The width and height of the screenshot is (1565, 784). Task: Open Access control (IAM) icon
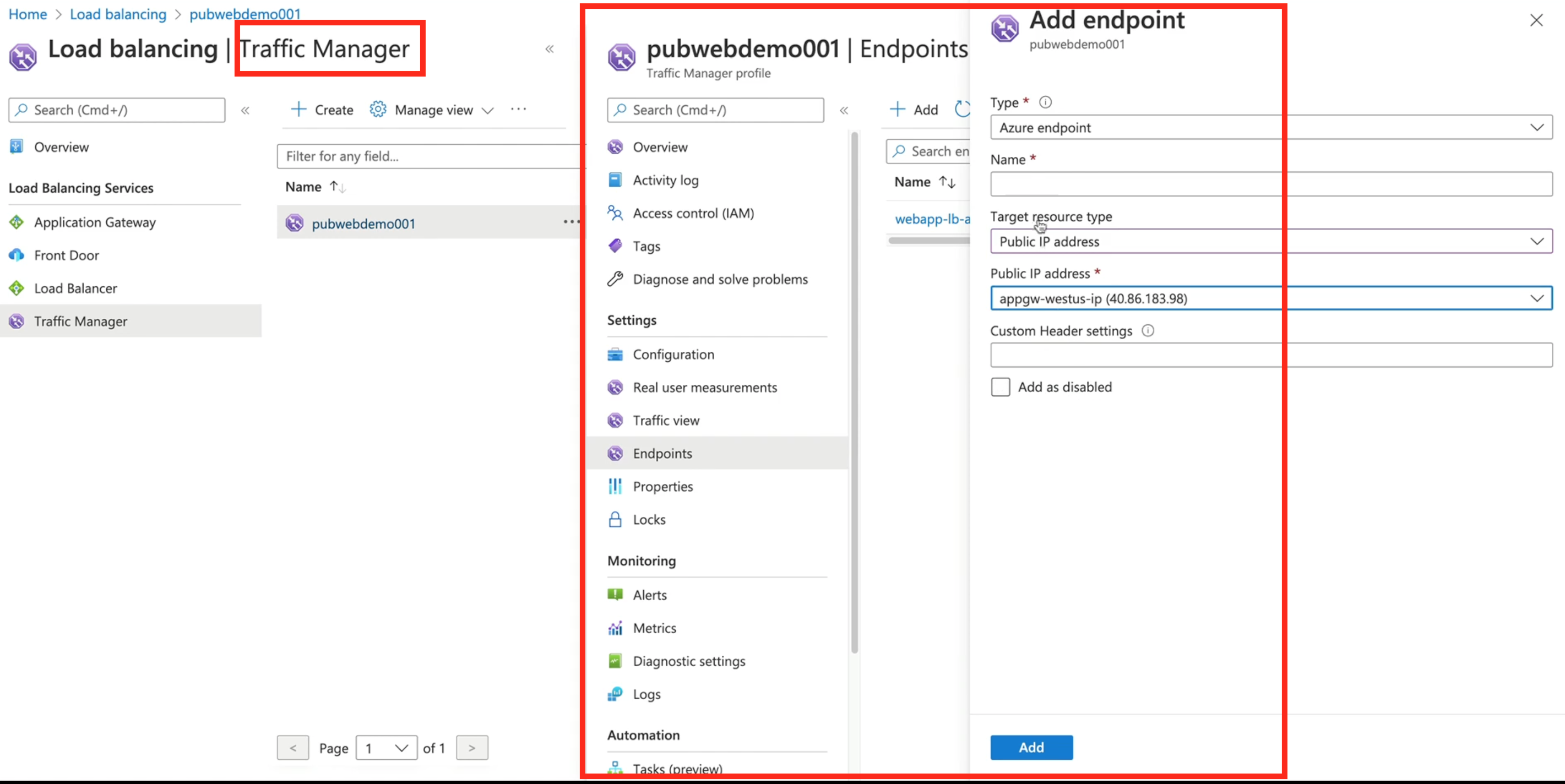[x=615, y=213]
